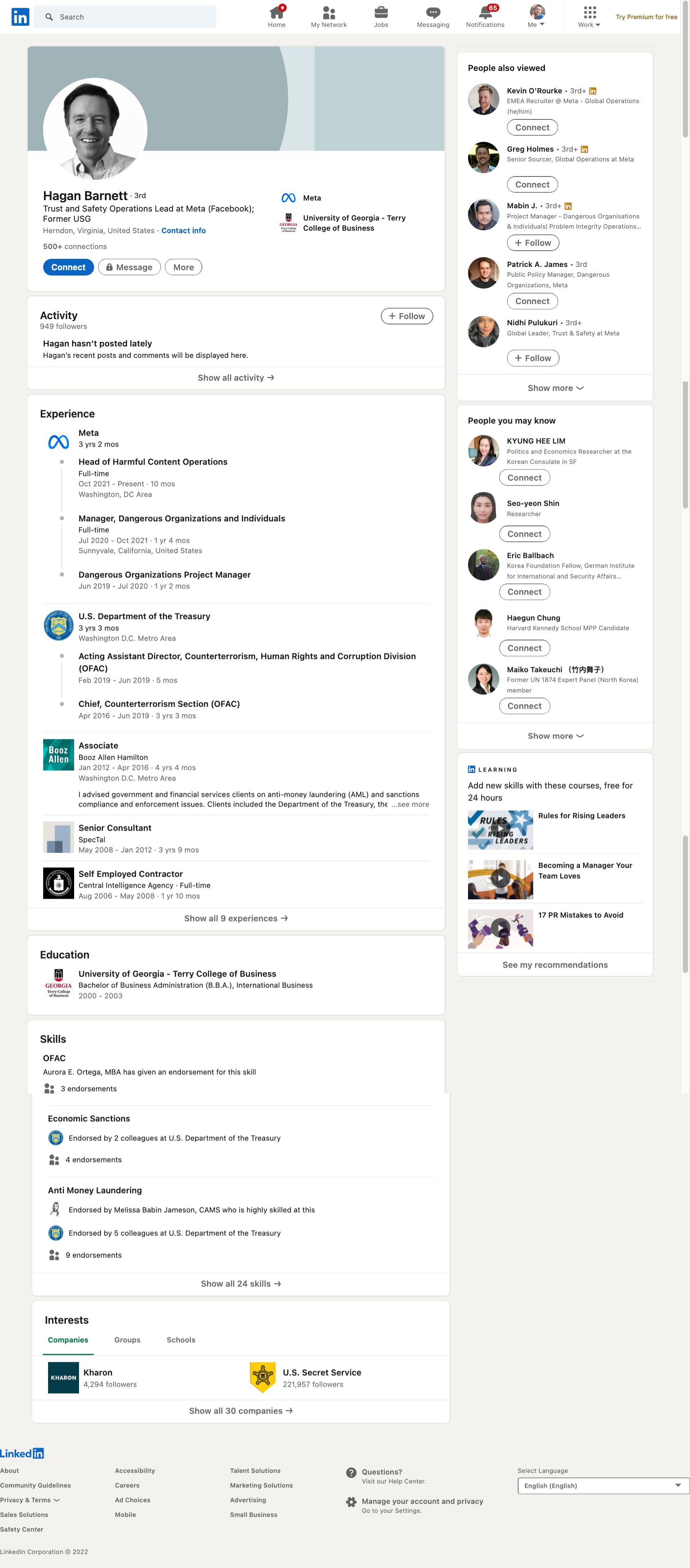Expand Show more under People you may know
This screenshot has height=1568, width=690.
point(555,736)
